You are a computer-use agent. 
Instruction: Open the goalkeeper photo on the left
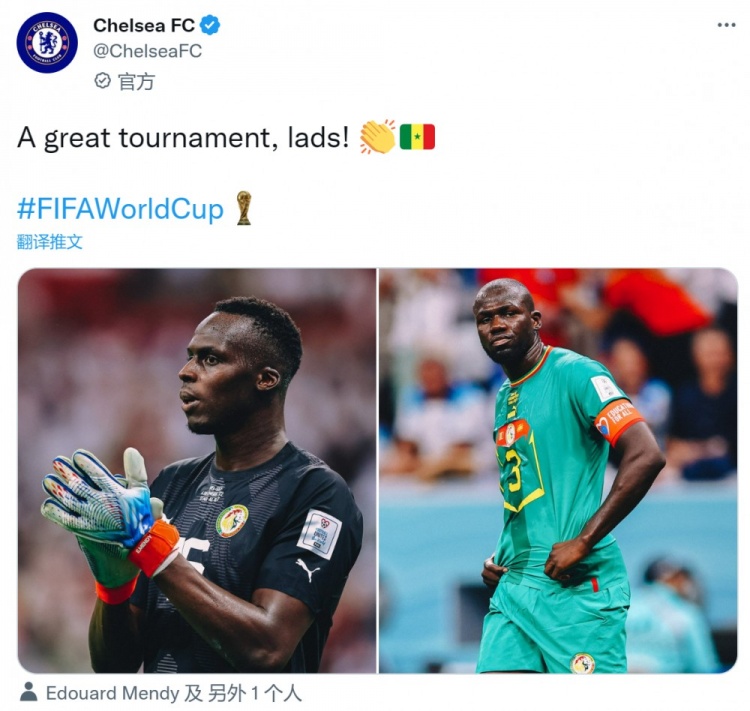(x=197, y=470)
